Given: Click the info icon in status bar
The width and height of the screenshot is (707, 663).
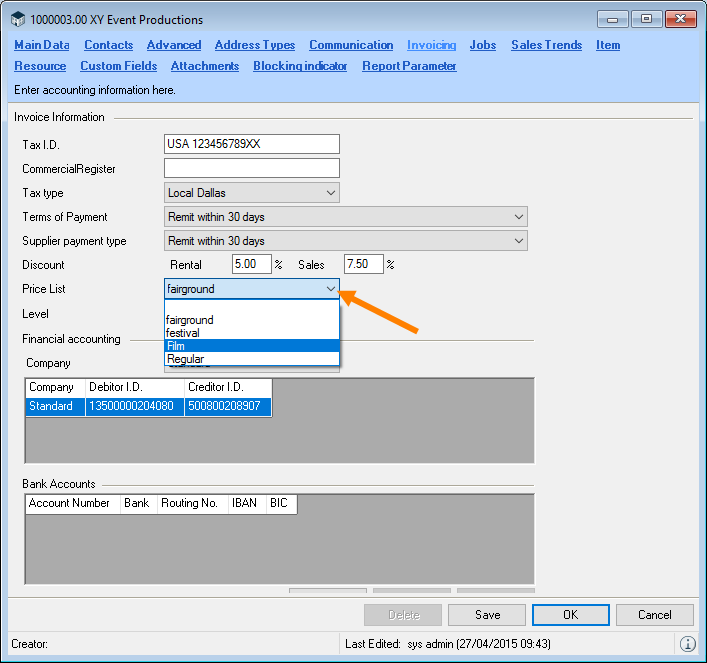Looking at the screenshot, I should [x=687, y=644].
